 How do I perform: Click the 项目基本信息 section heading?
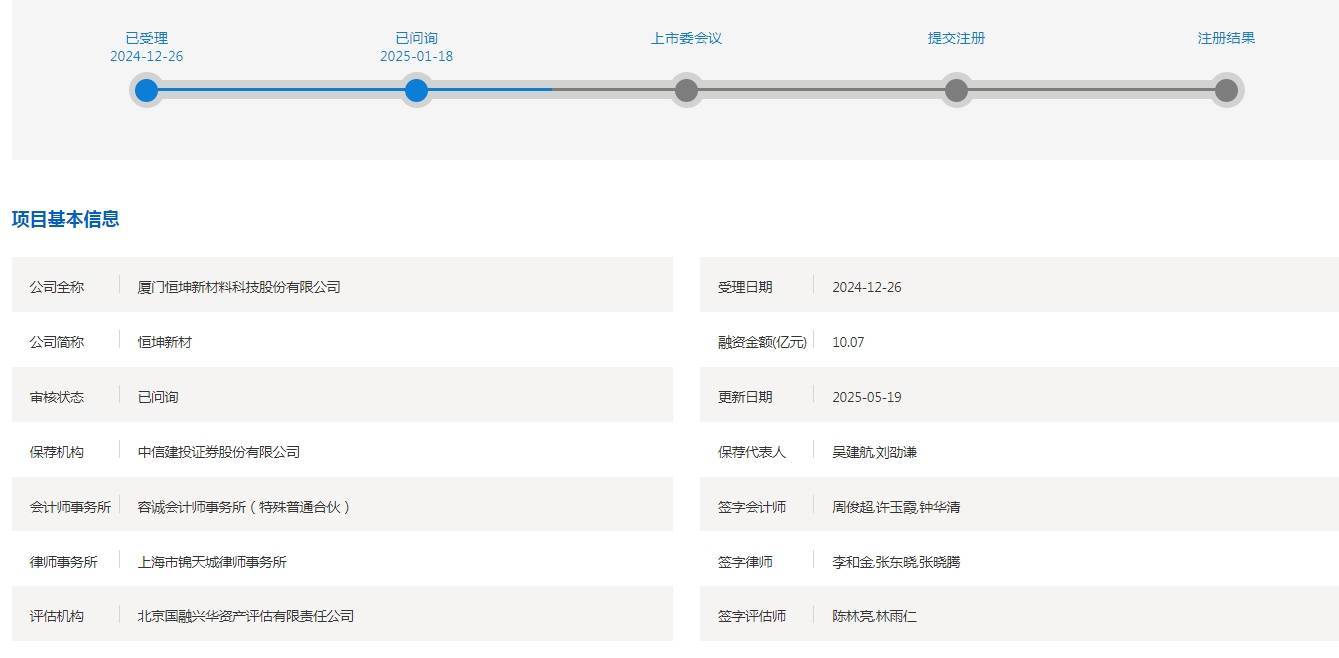tap(66, 219)
